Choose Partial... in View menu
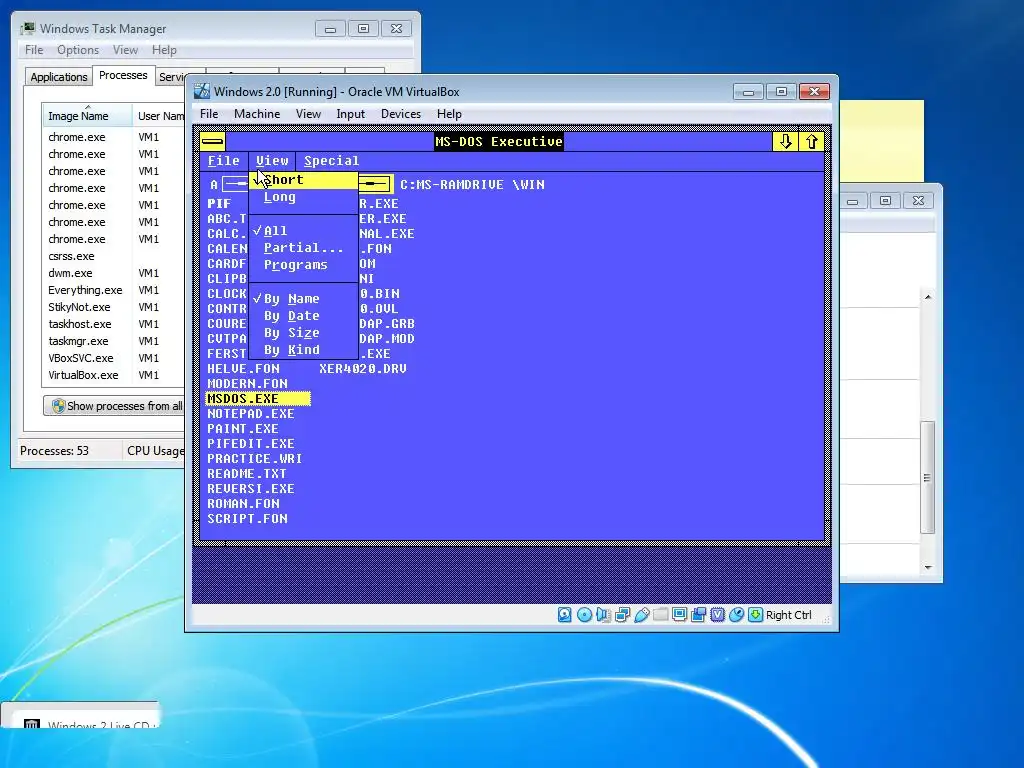Screen dimensions: 1024x768 pyautogui.click(x=304, y=248)
